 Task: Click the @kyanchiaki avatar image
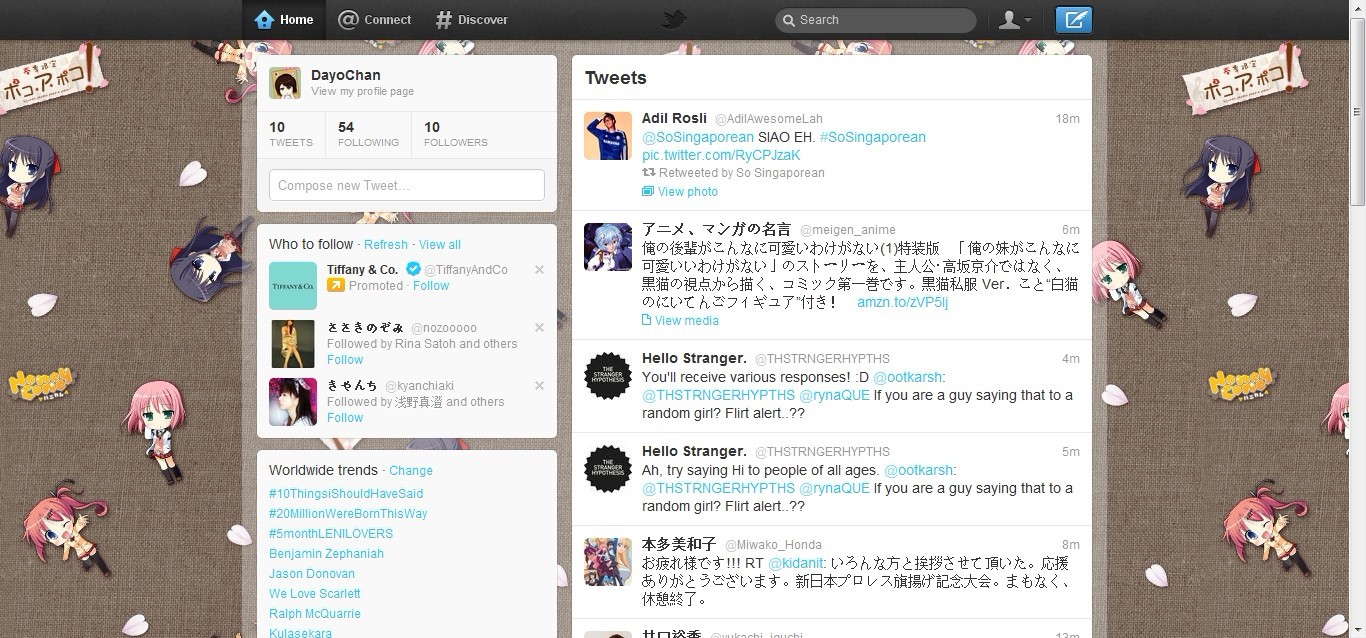[x=293, y=402]
